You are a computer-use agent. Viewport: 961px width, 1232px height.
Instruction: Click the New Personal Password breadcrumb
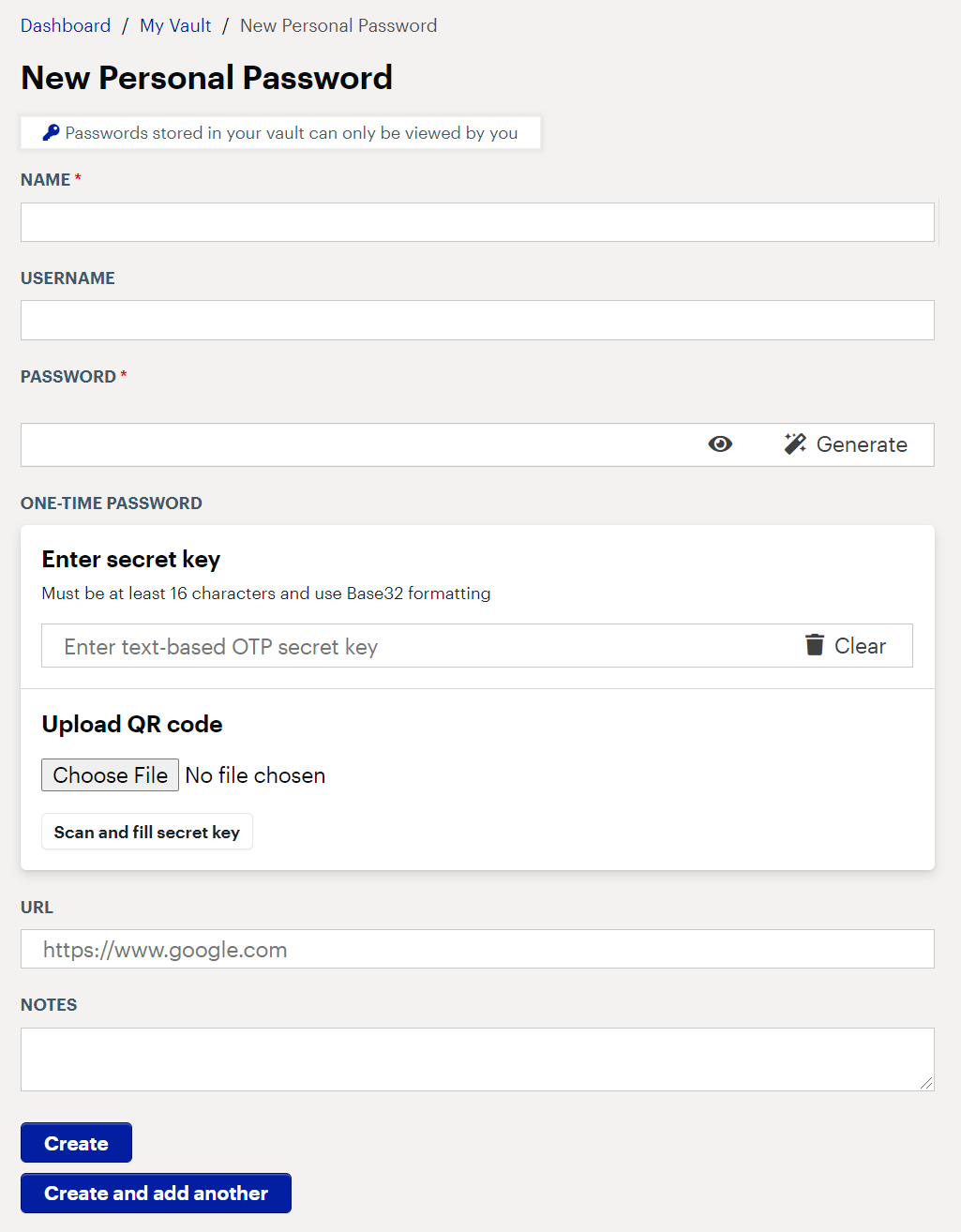[x=338, y=25]
